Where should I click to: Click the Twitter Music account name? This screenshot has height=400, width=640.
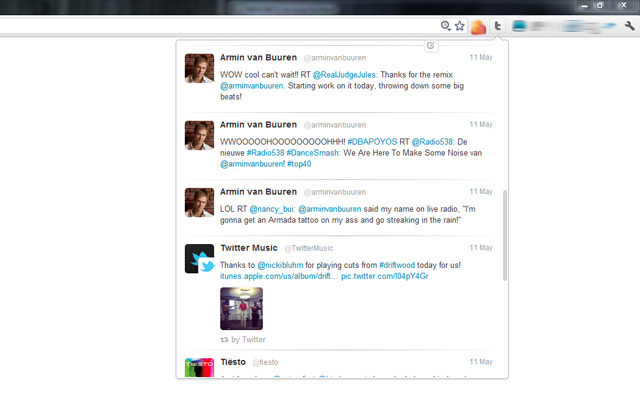(x=249, y=248)
